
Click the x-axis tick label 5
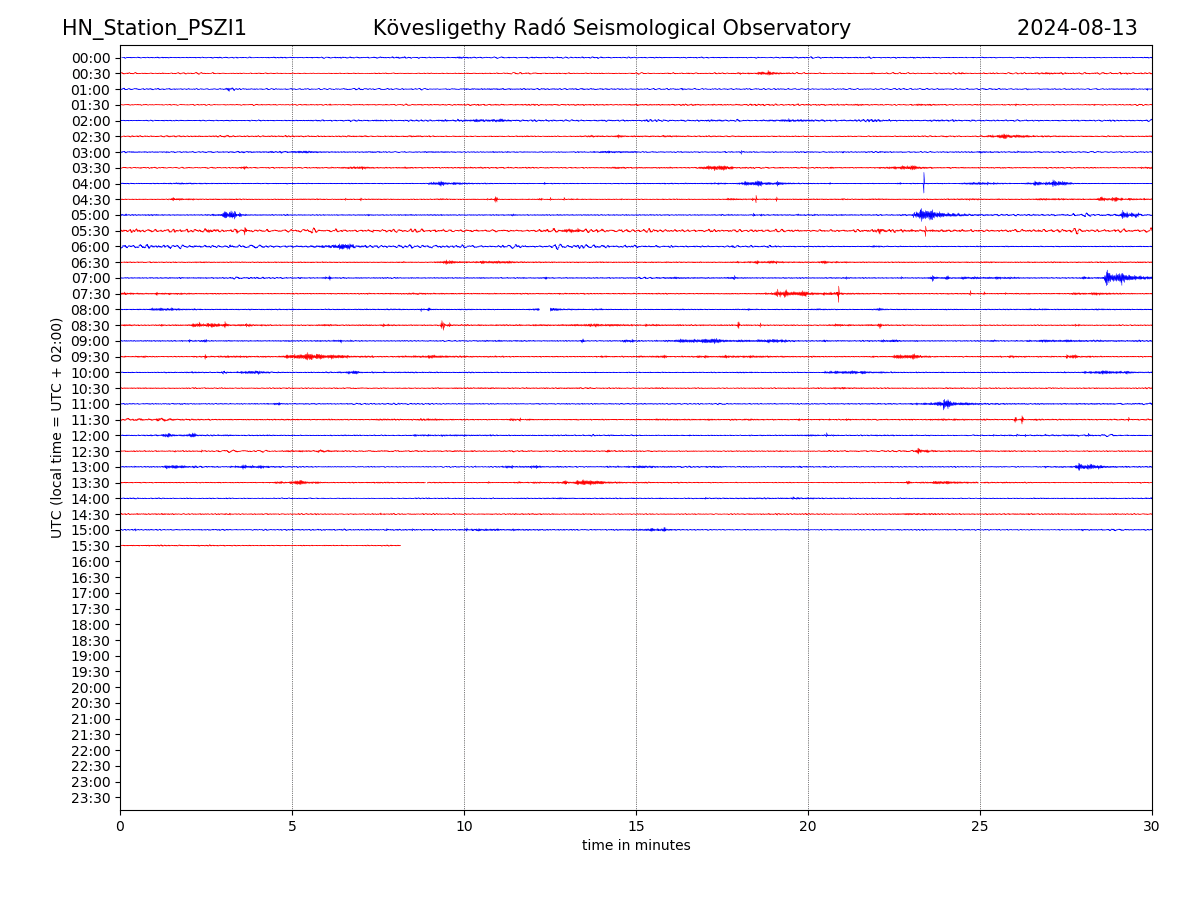pyautogui.click(x=292, y=826)
